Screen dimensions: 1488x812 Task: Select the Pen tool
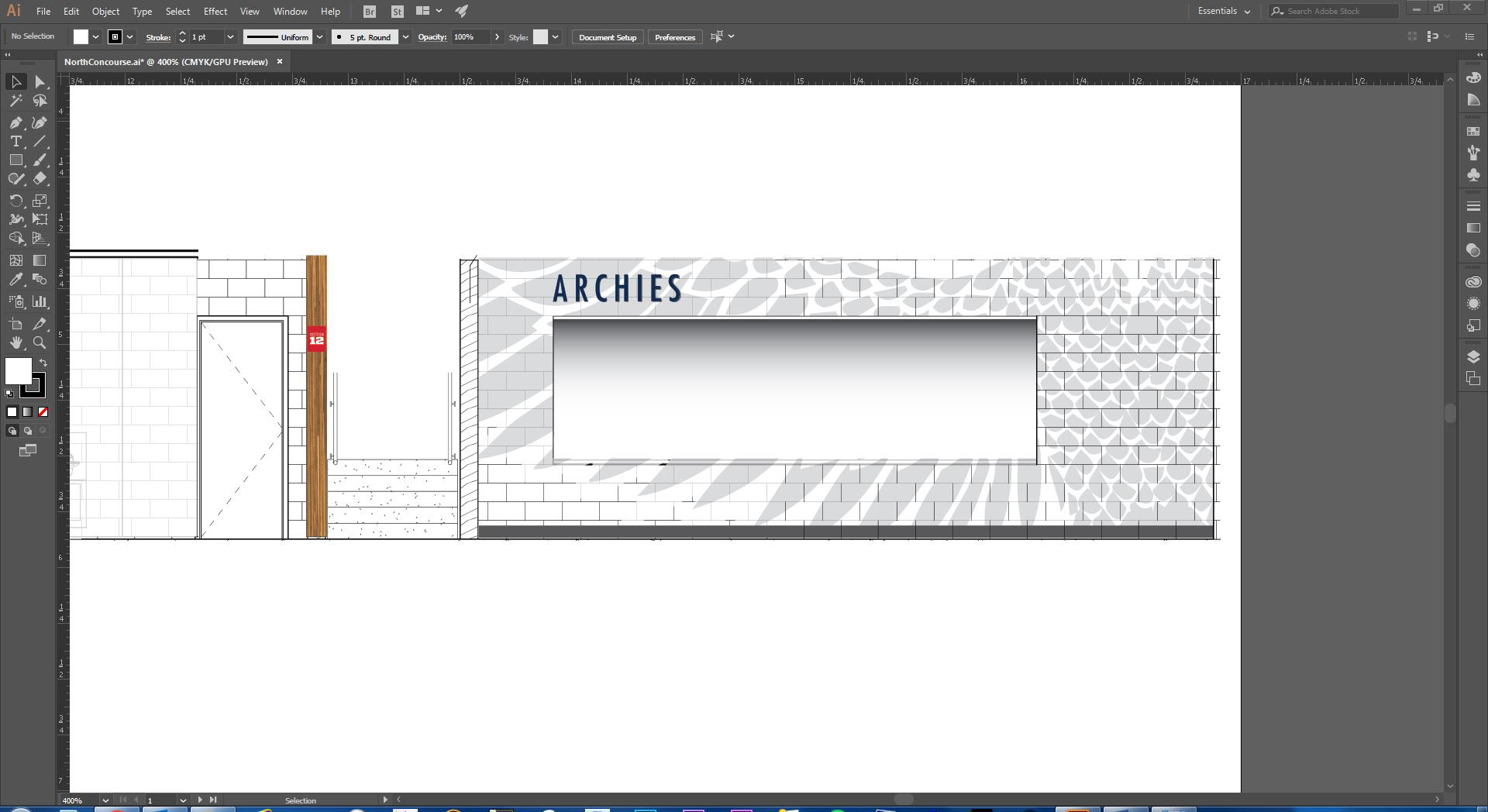click(15, 122)
